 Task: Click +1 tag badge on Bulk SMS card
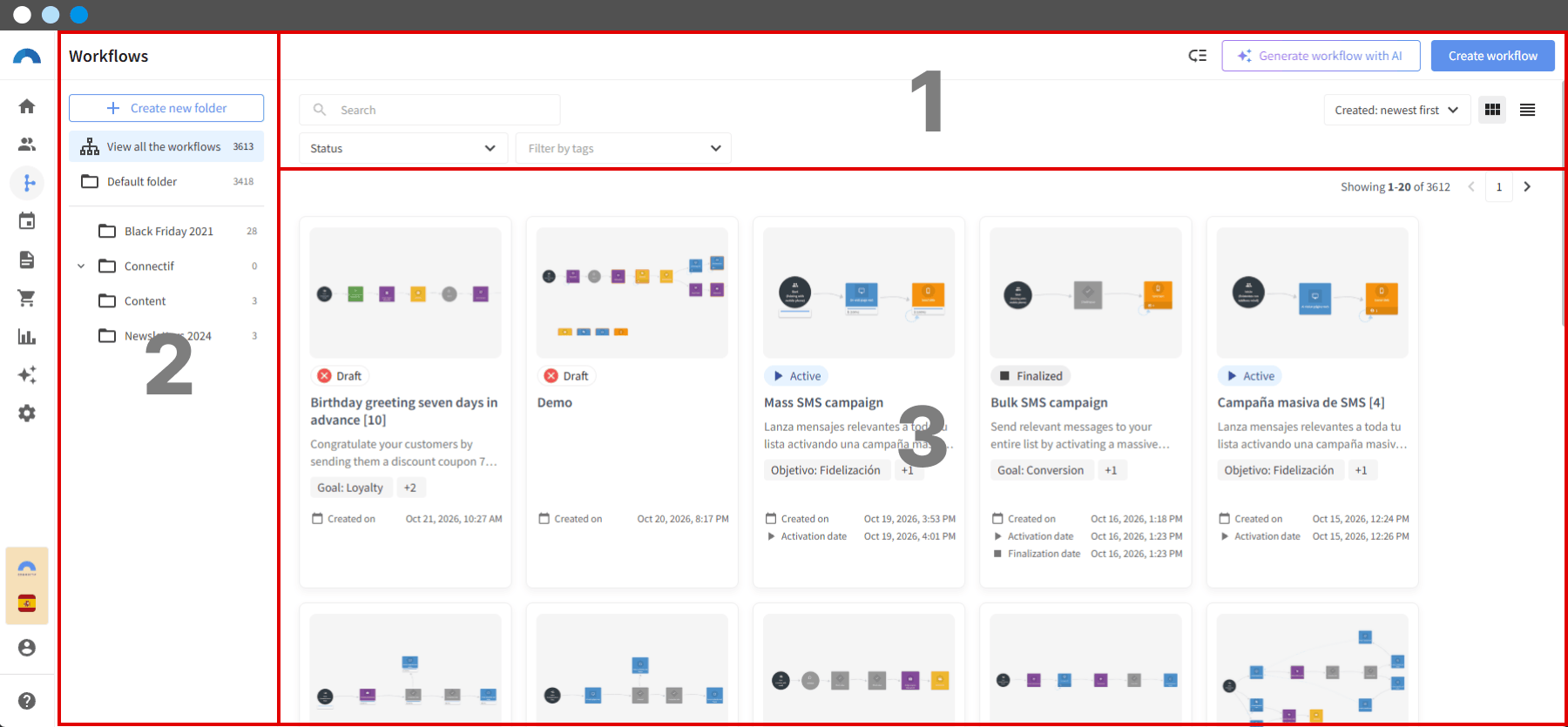pos(1112,470)
